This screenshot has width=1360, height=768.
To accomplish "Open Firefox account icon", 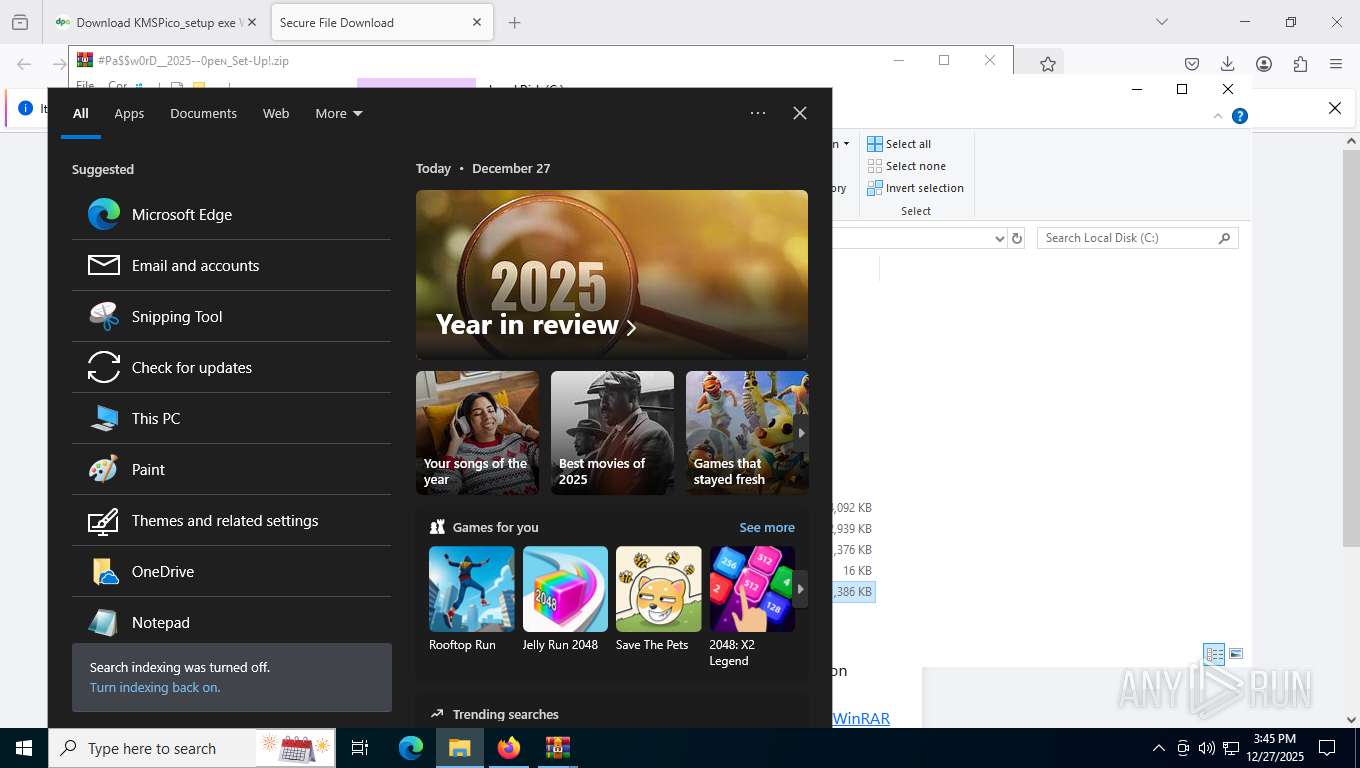I will (x=1264, y=64).
